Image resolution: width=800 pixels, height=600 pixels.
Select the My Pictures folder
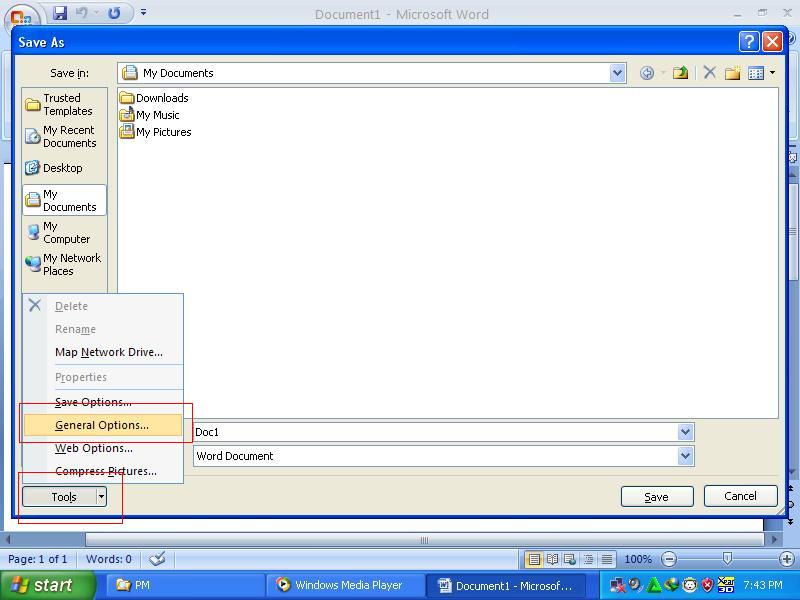[x=156, y=132]
